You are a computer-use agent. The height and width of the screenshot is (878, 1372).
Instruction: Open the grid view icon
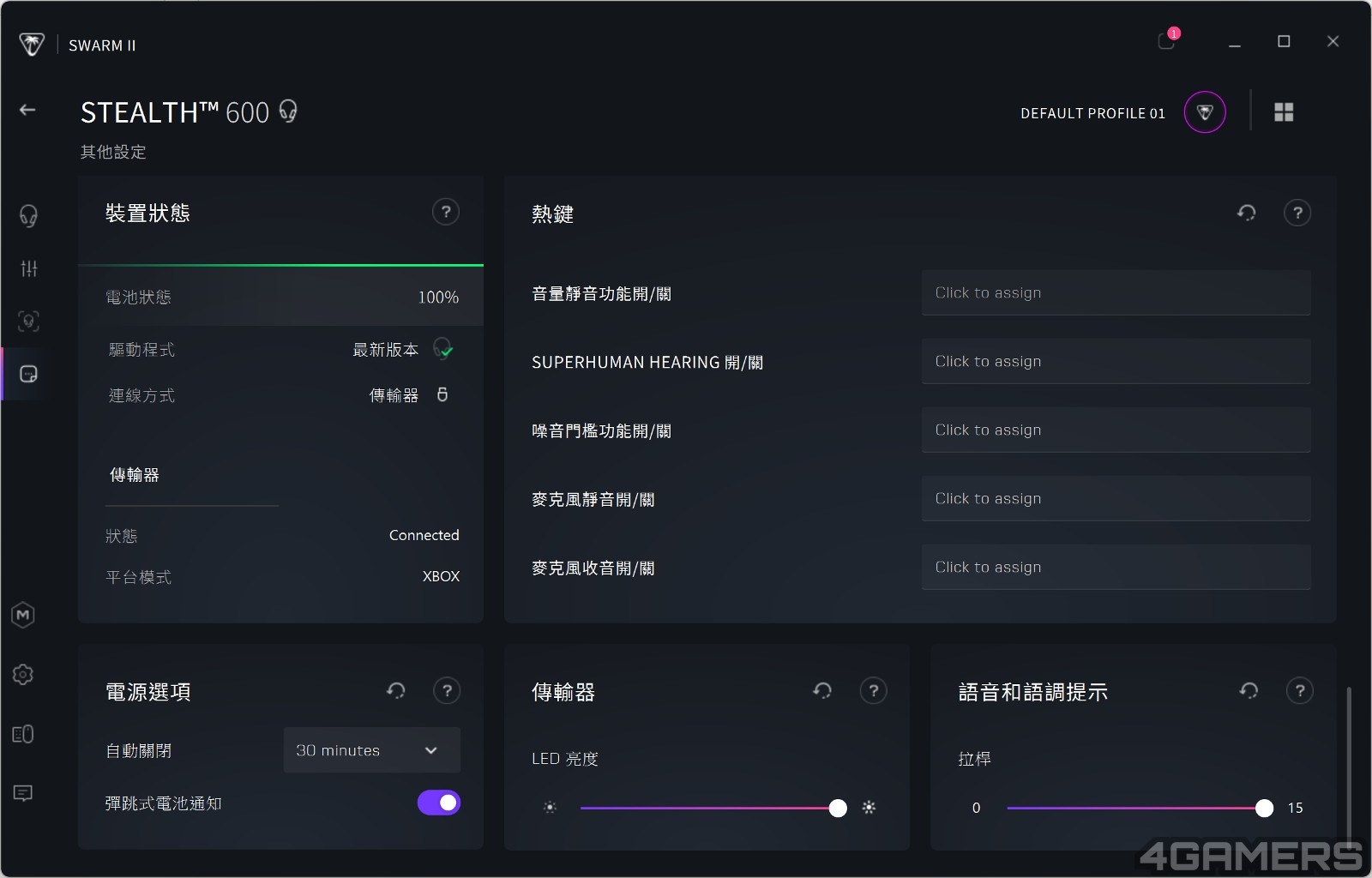1284,112
